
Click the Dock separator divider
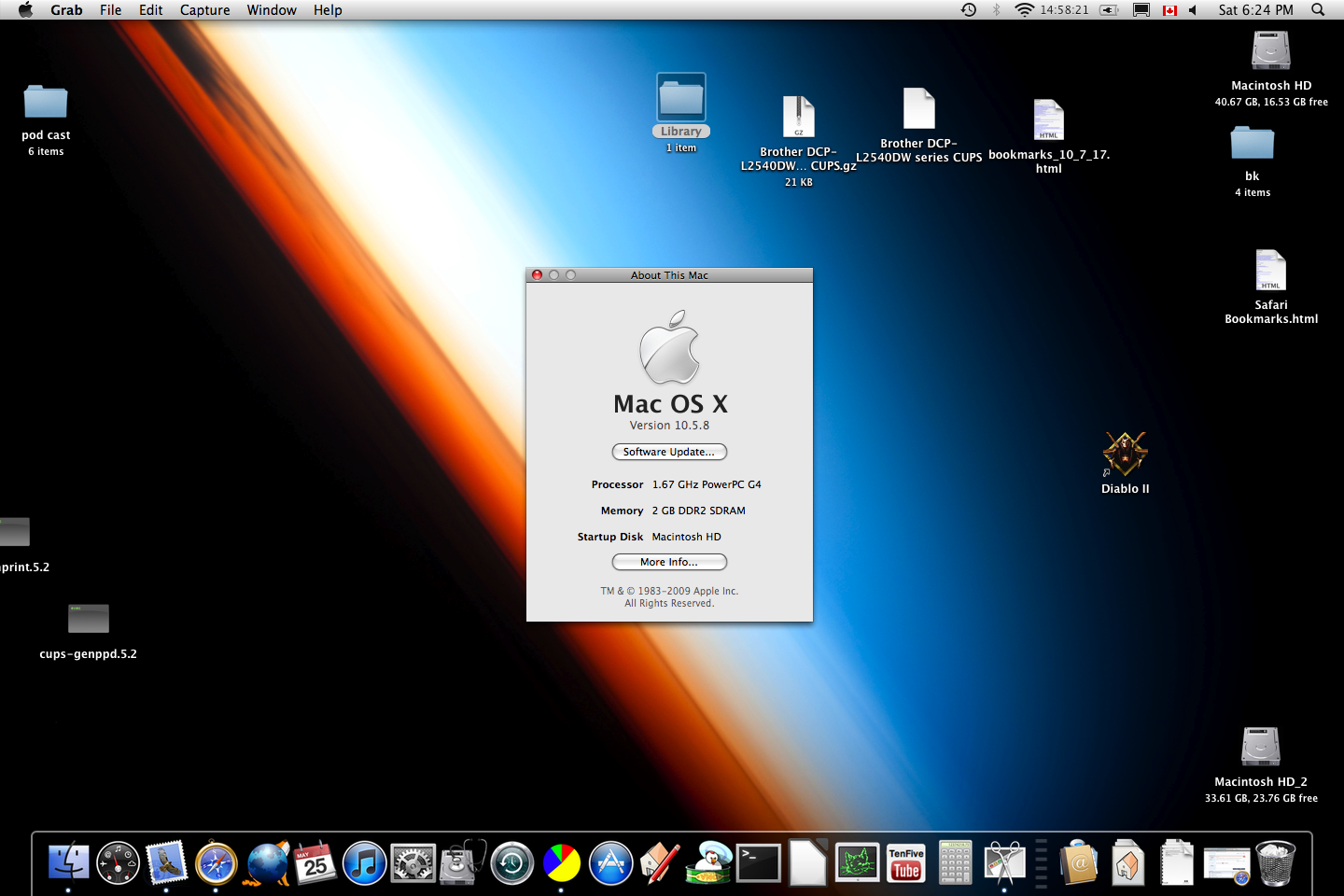click(1042, 863)
